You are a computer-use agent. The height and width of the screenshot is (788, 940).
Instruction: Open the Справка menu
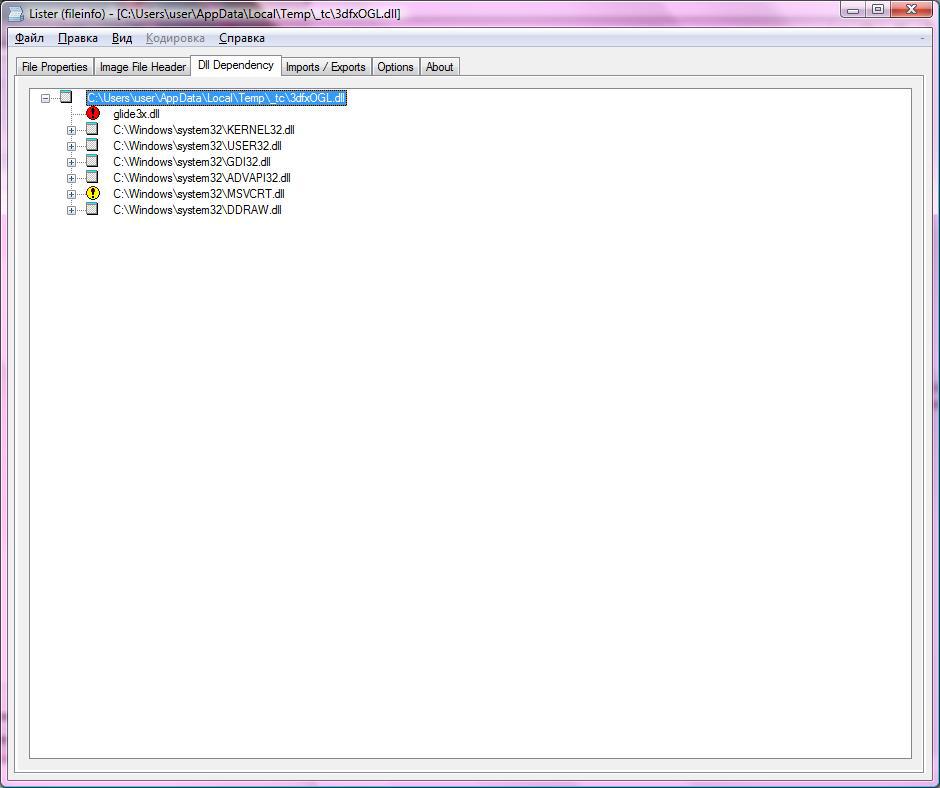242,38
